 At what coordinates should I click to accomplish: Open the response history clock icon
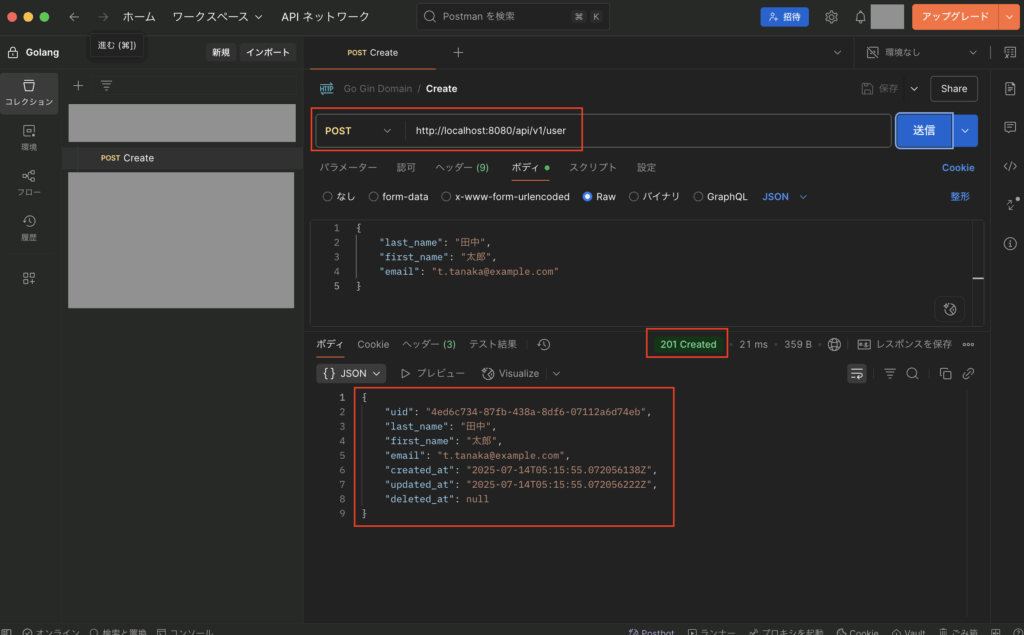(543, 344)
